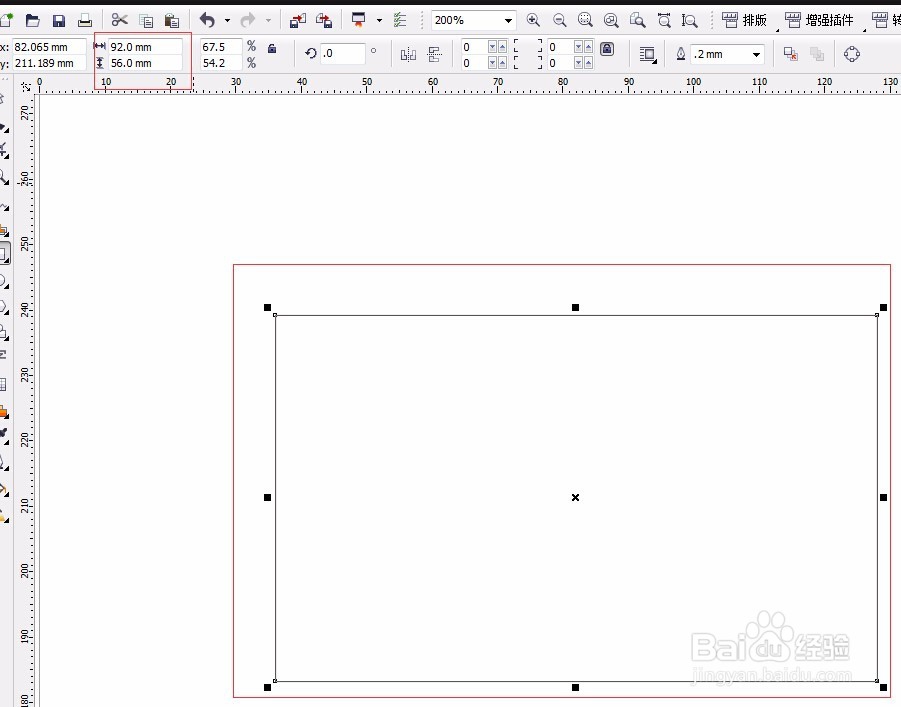The width and height of the screenshot is (901, 707).
Task: Click the ruler origin corner icon
Action: [x=25, y=87]
